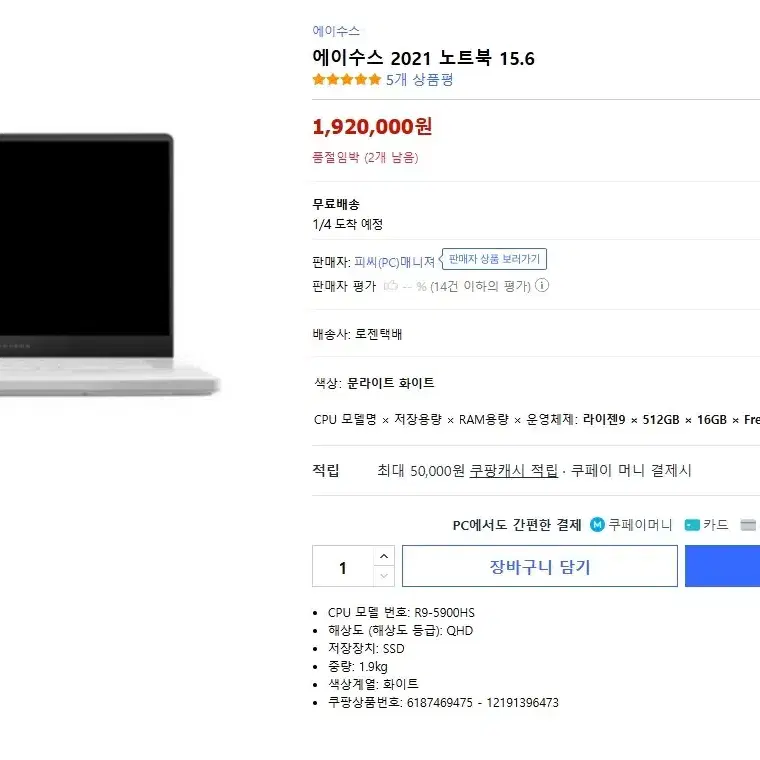Click the green card payment icon
This screenshot has width=760, height=760.
[x=692, y=524]
